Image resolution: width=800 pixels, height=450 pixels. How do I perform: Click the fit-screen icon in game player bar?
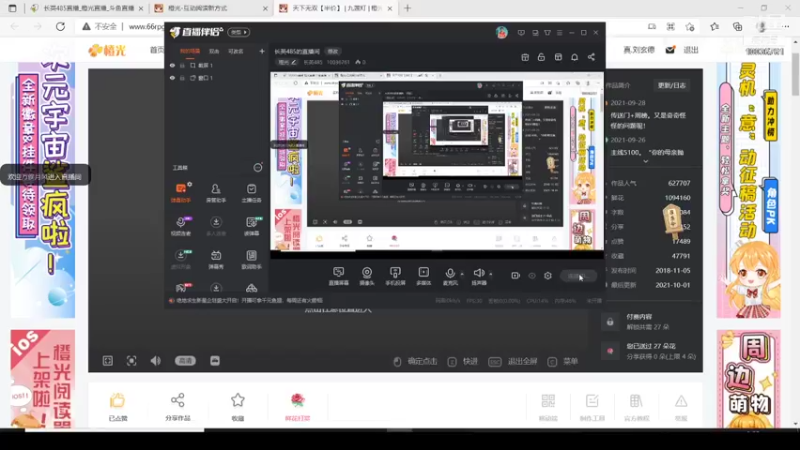coord(108,361)
